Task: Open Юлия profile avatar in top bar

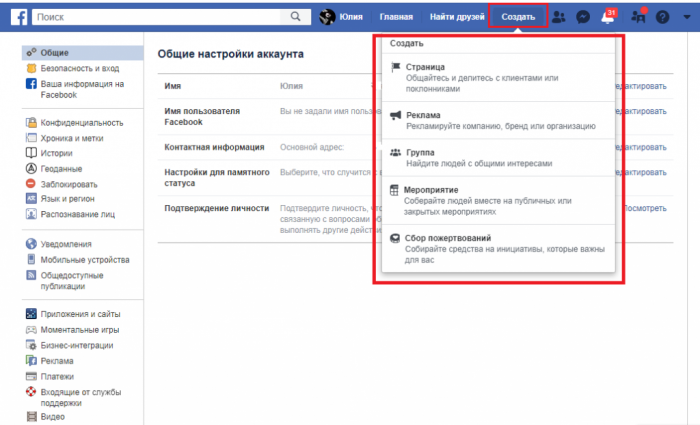Action: [x=327, y=17]
